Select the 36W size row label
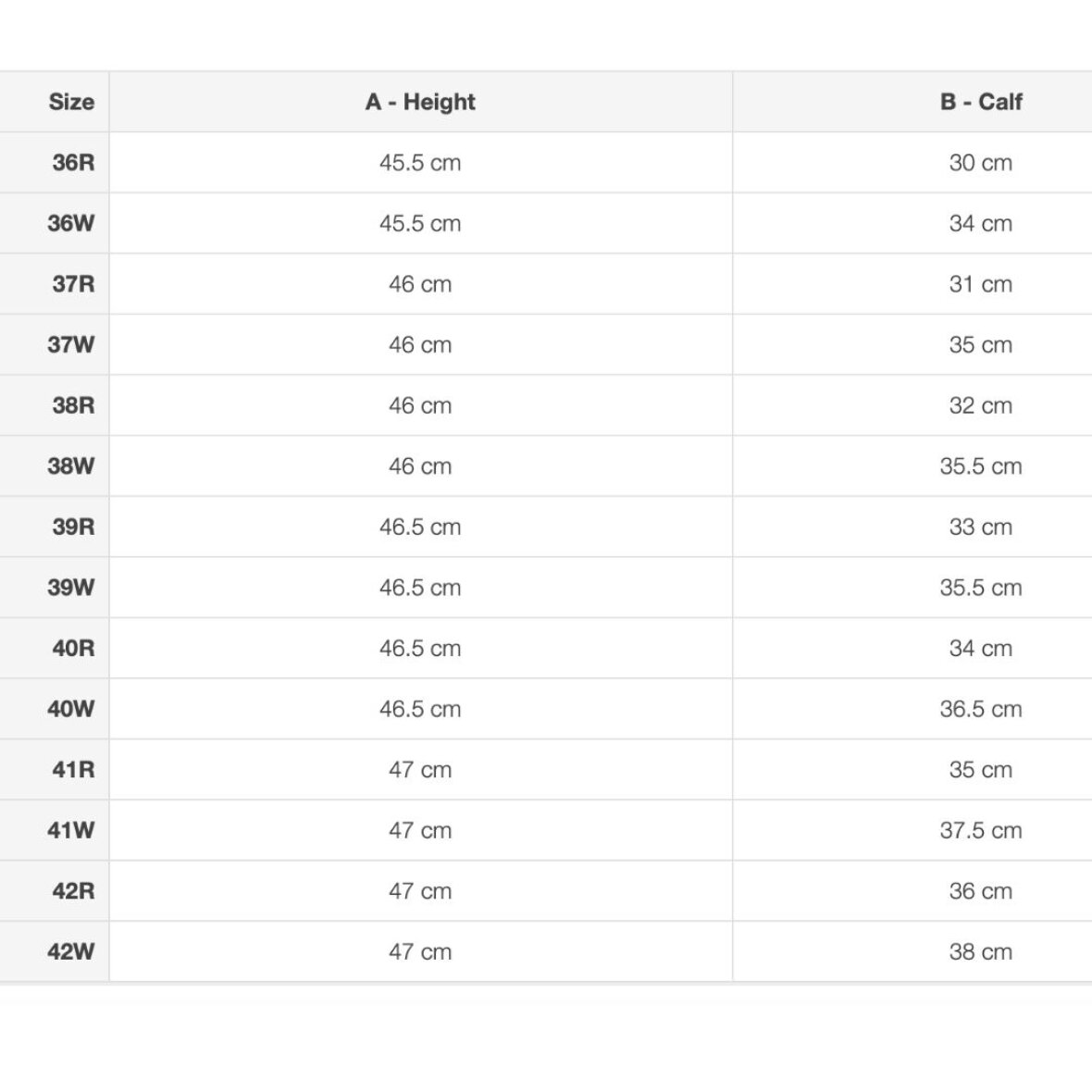Screen dimensions: 1092x1092 pyautogui.click(x=71, y=223)
